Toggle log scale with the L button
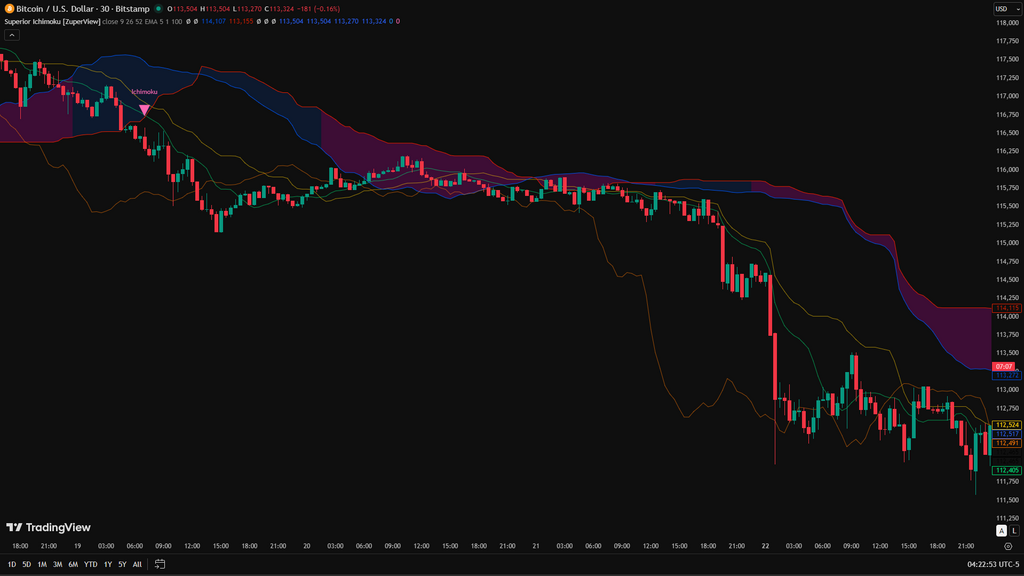This screenshot has width=1024, height=576. (1014, 530)
